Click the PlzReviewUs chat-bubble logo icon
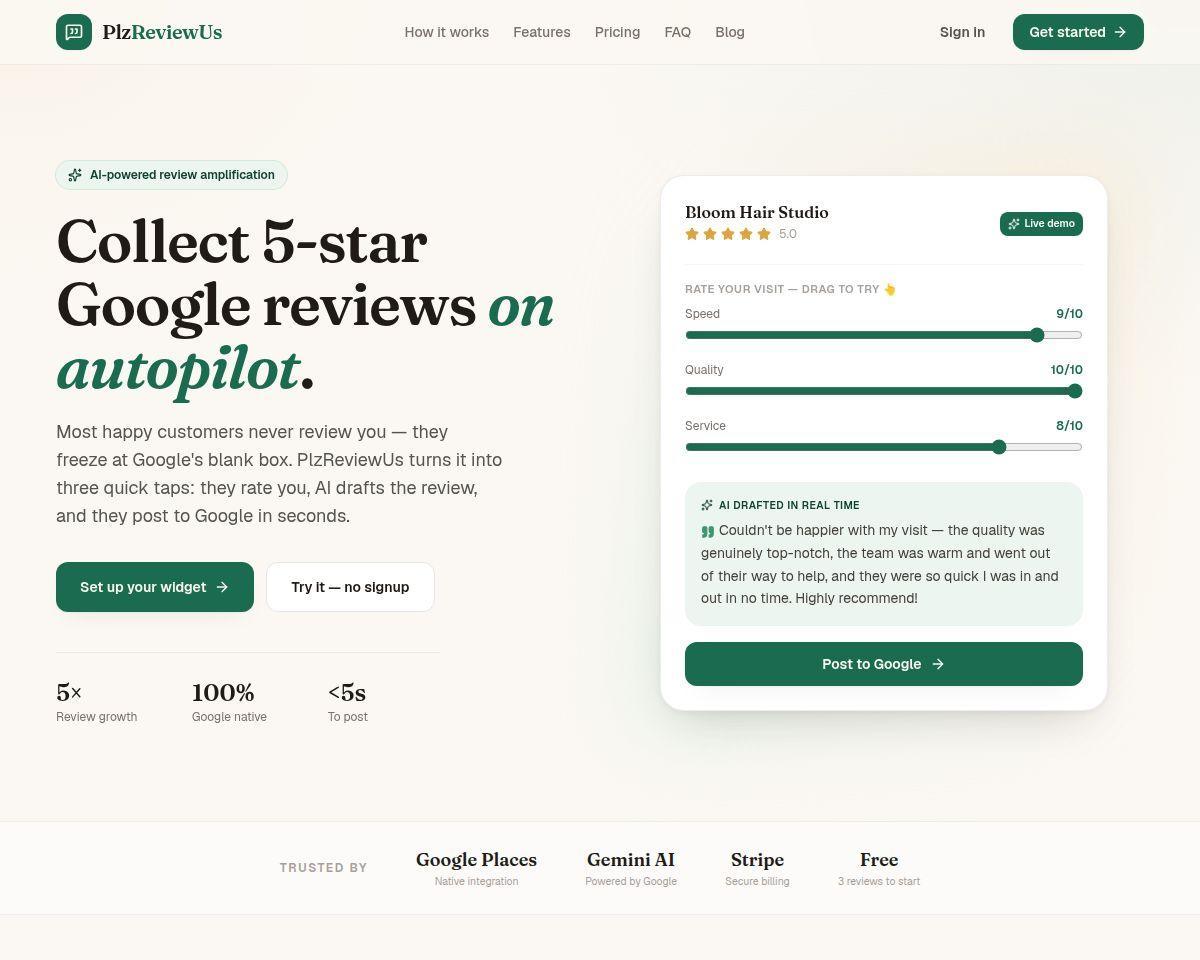Viewport: 1200px width, 960px height. (74, 32)
